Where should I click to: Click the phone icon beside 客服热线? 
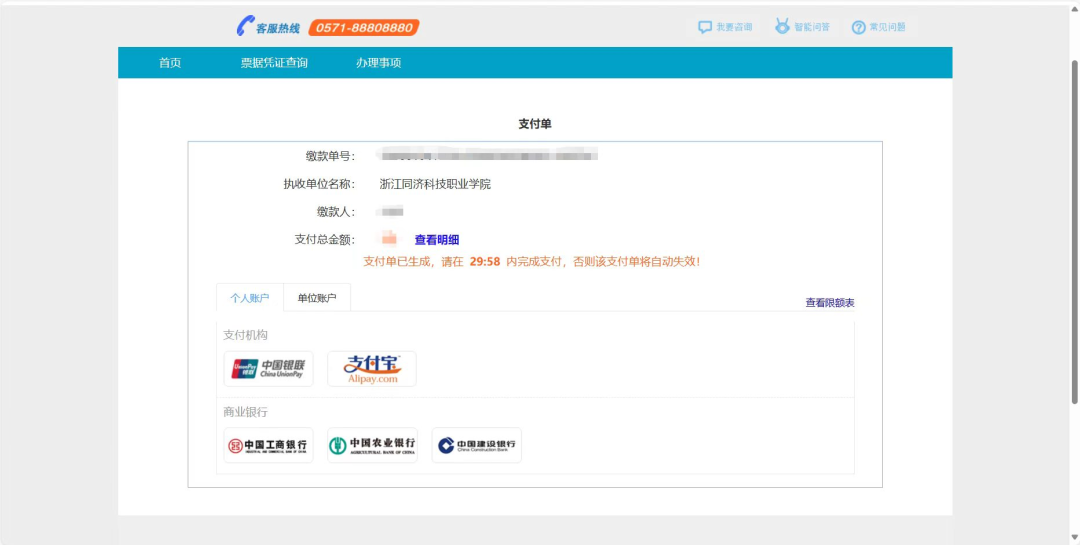245,27
